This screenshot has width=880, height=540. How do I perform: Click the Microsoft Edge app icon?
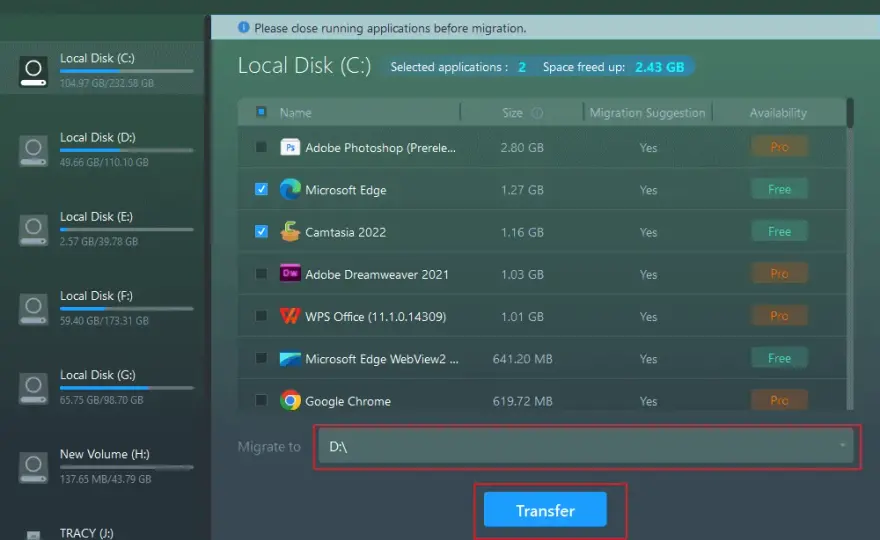pyautogui.click(x=290, y=189)
